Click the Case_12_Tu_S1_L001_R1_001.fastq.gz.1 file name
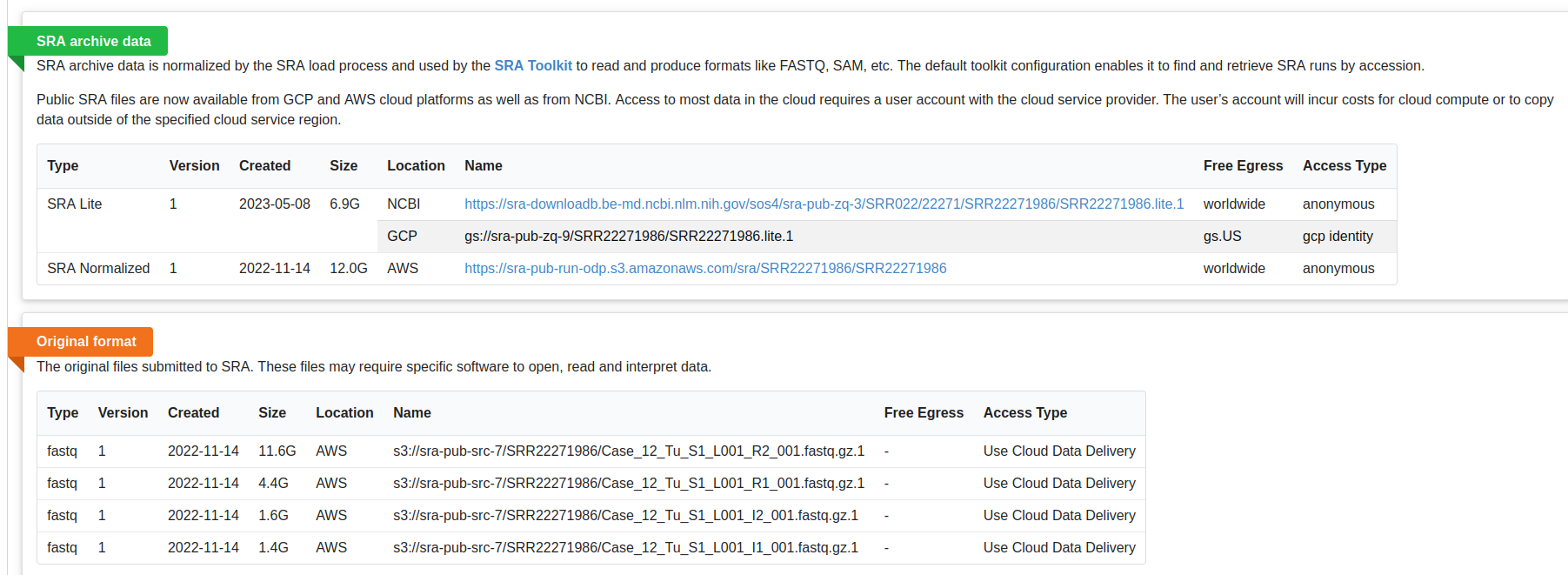The width and height of the screenshot is (1568, 575). [628, 484]
